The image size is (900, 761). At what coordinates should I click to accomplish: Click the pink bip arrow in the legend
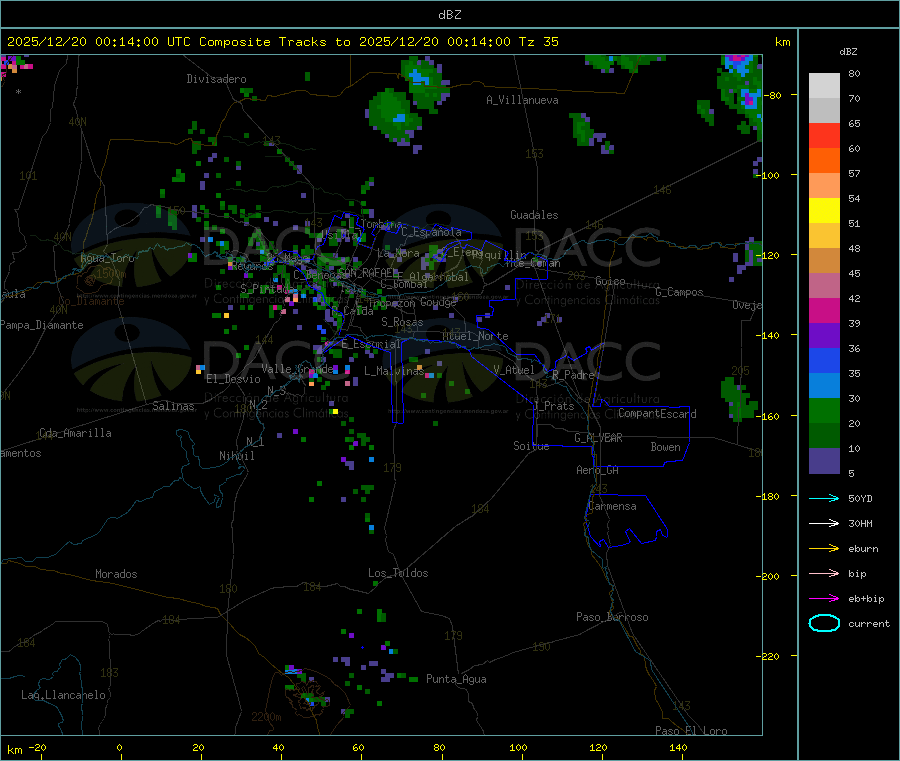click(824, 573)
